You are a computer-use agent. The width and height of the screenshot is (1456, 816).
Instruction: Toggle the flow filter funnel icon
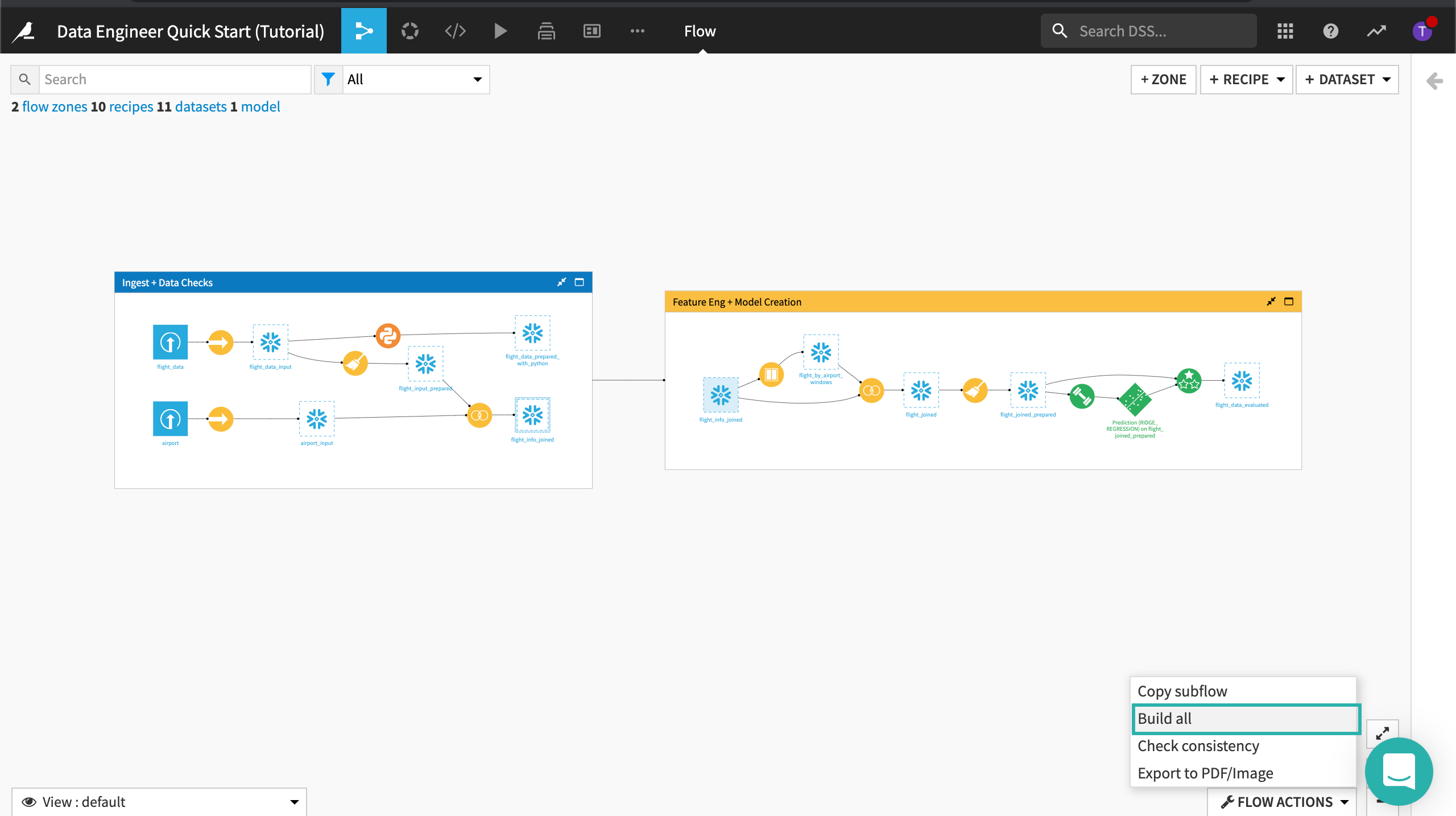[328, 79]
